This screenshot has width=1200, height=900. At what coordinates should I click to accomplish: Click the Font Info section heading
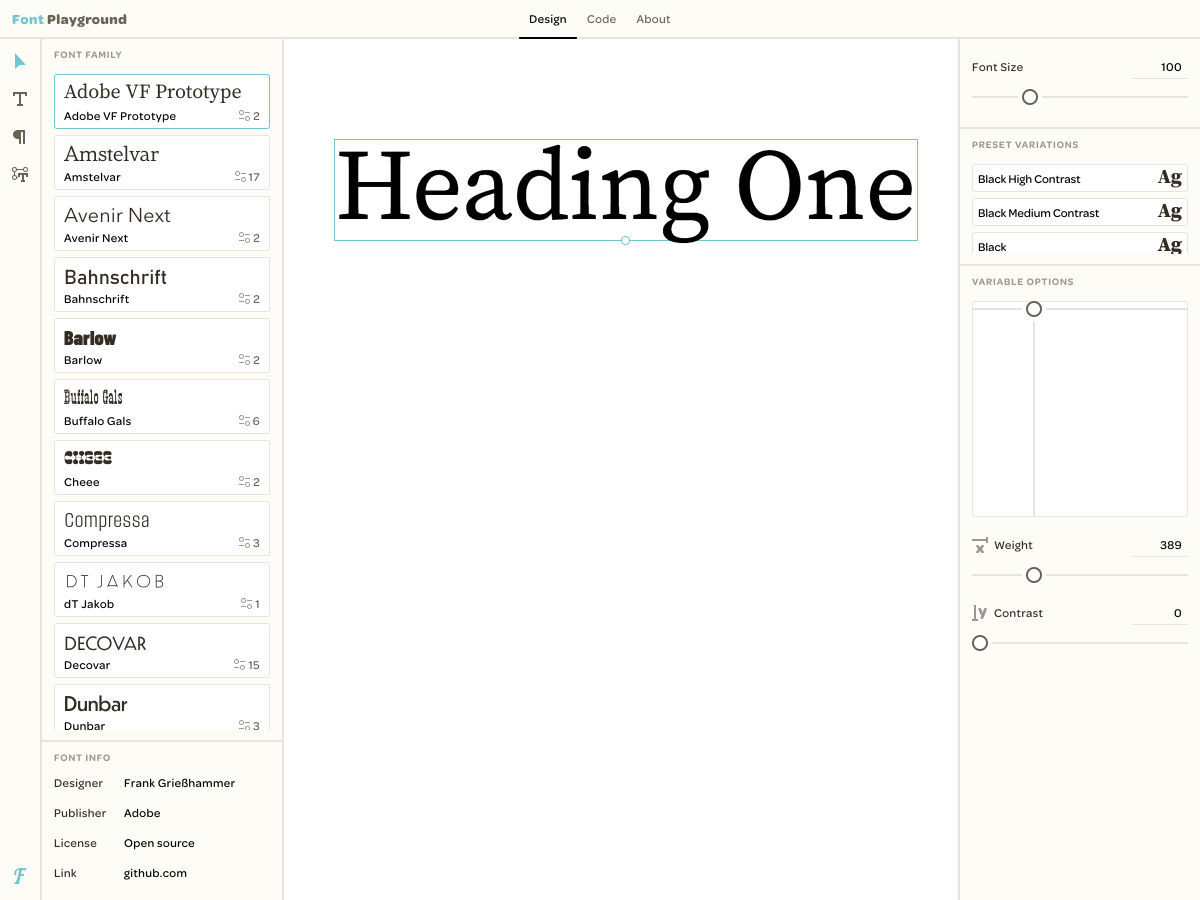pyautogui.click(x=82, y=758)
